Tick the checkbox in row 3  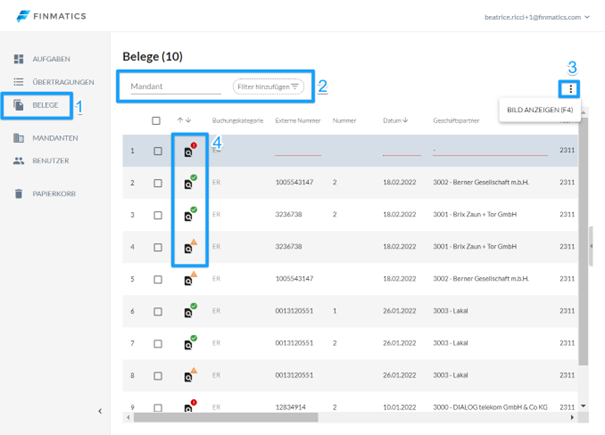coord(158,215)
